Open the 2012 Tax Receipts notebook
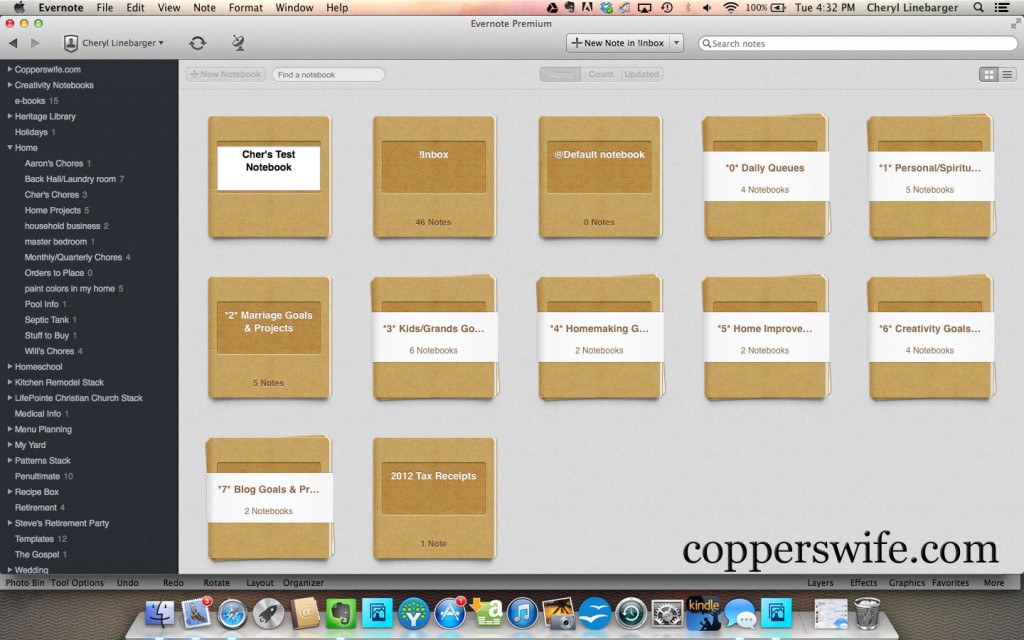 pos(434,498)
